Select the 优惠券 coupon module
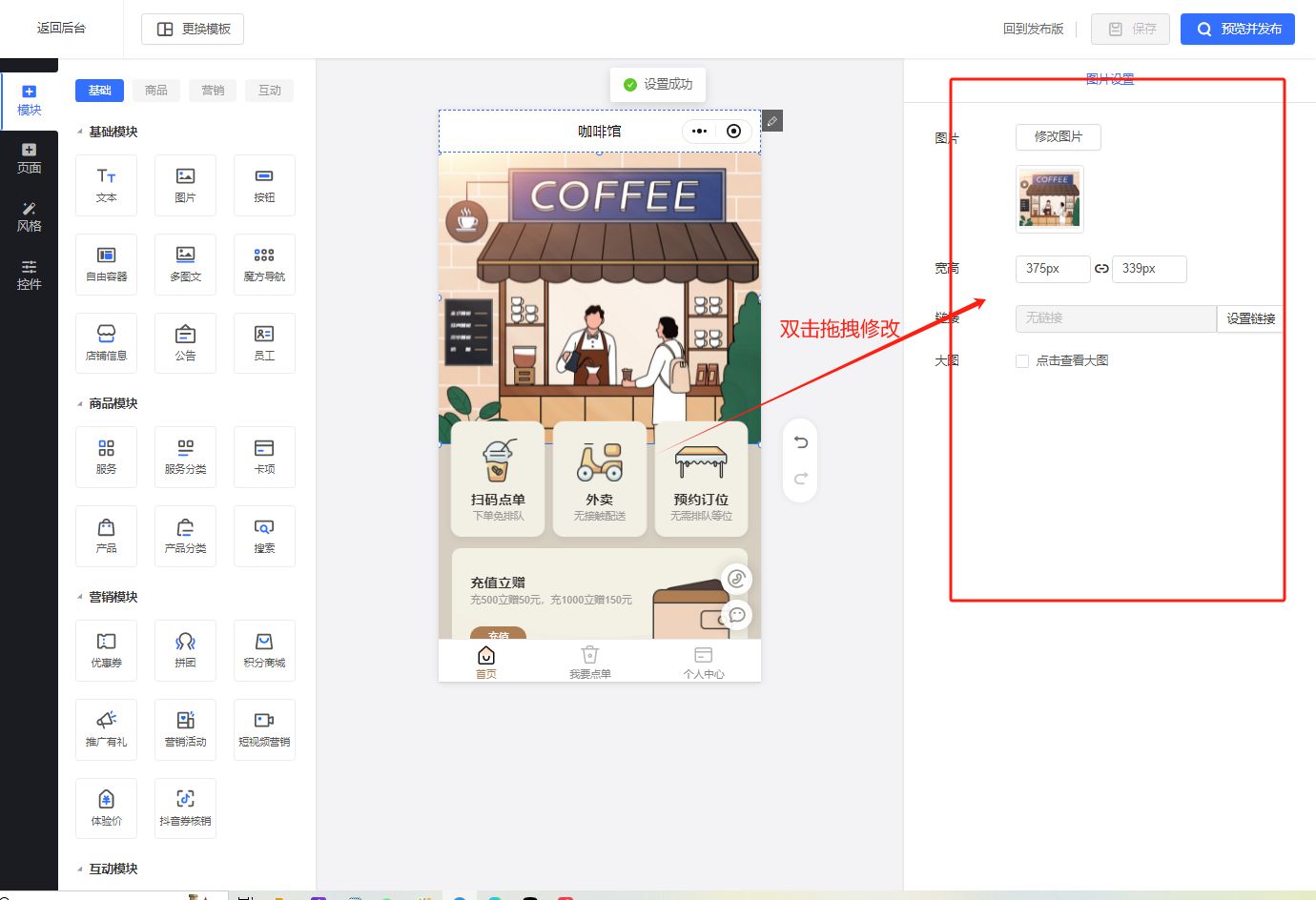 coord(106,650)
